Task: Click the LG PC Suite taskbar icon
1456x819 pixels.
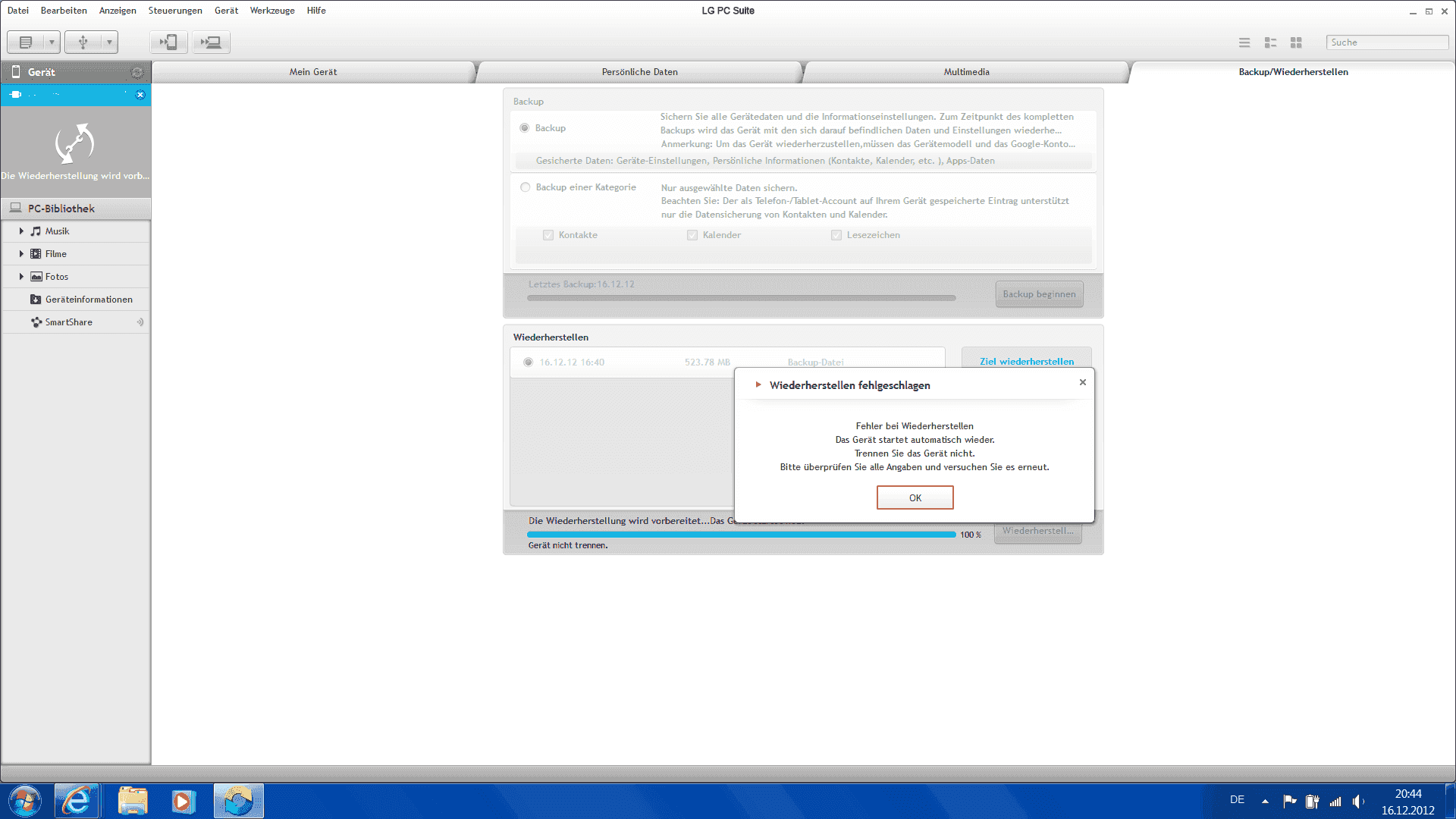Action: (x=238, y=802)
